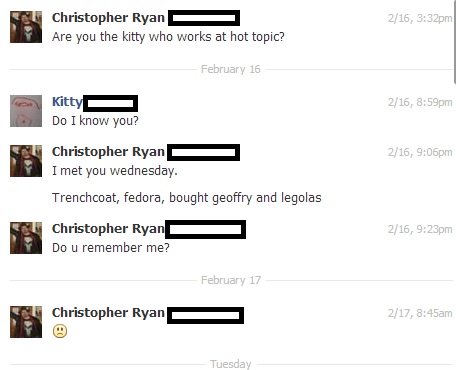
Task: Click the conversation scrollbar thumb
Action: (x=455, y=42)
